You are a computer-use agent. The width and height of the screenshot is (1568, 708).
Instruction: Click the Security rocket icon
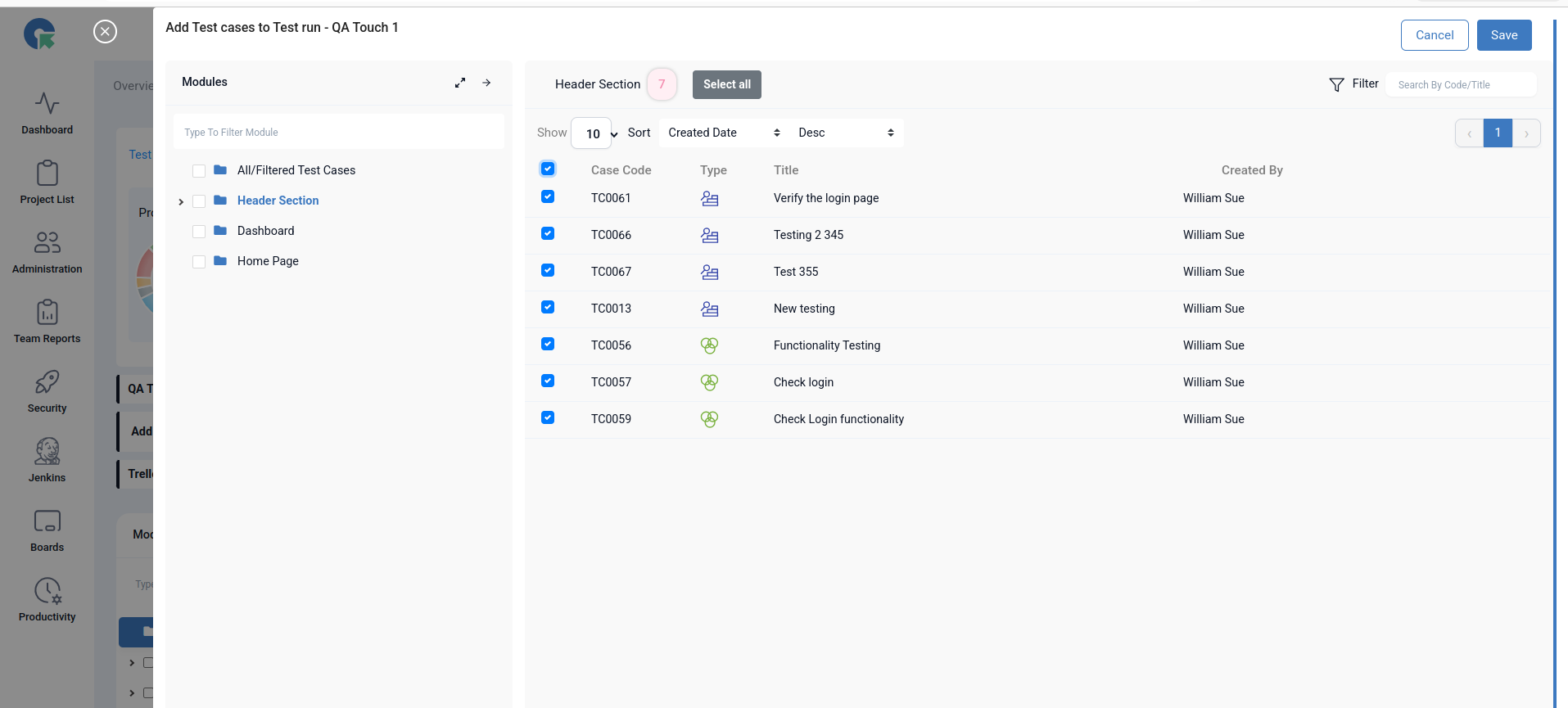(x=47, y=382)
